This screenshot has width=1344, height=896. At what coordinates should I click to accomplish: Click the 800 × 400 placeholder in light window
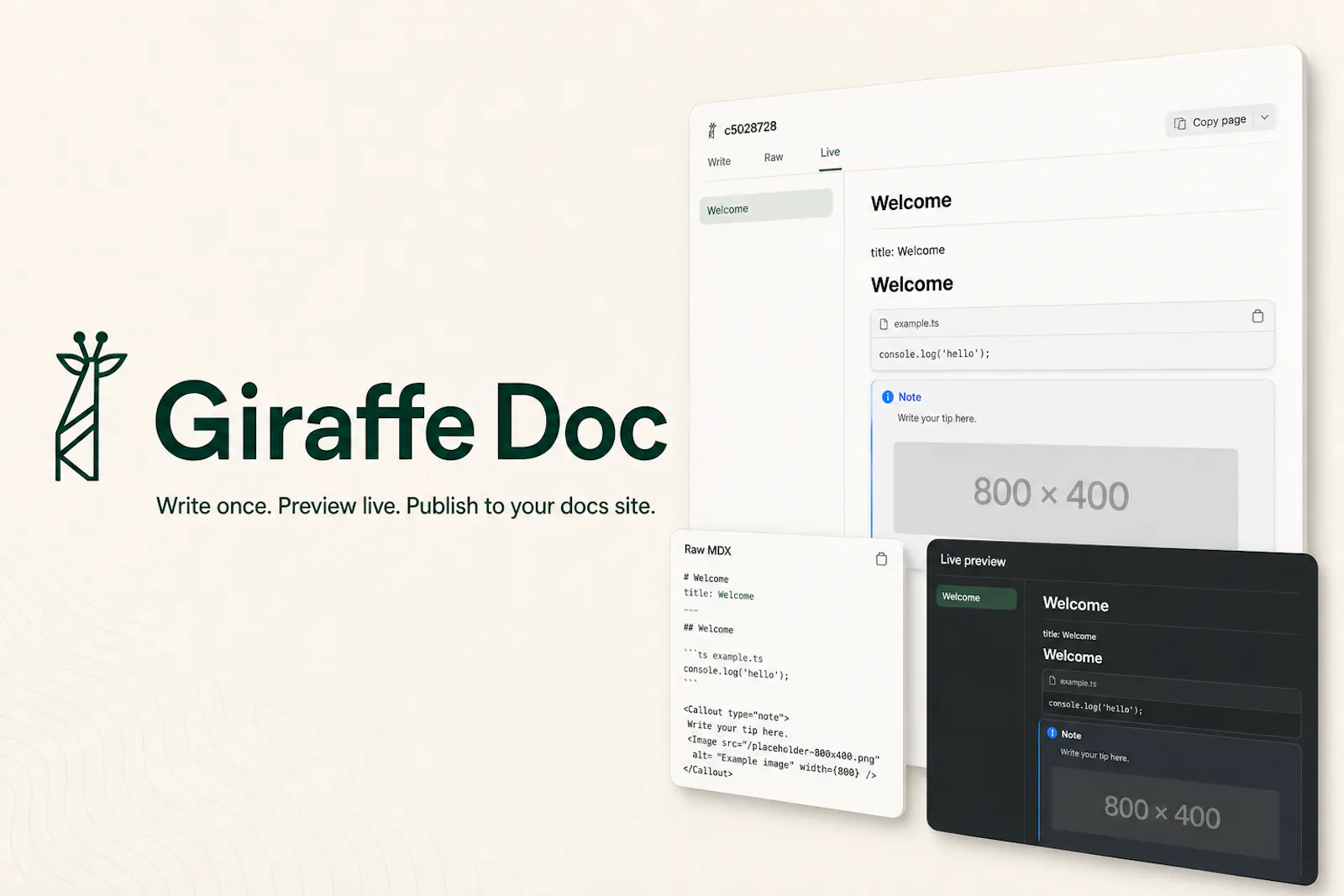[x=1065, y=492]
